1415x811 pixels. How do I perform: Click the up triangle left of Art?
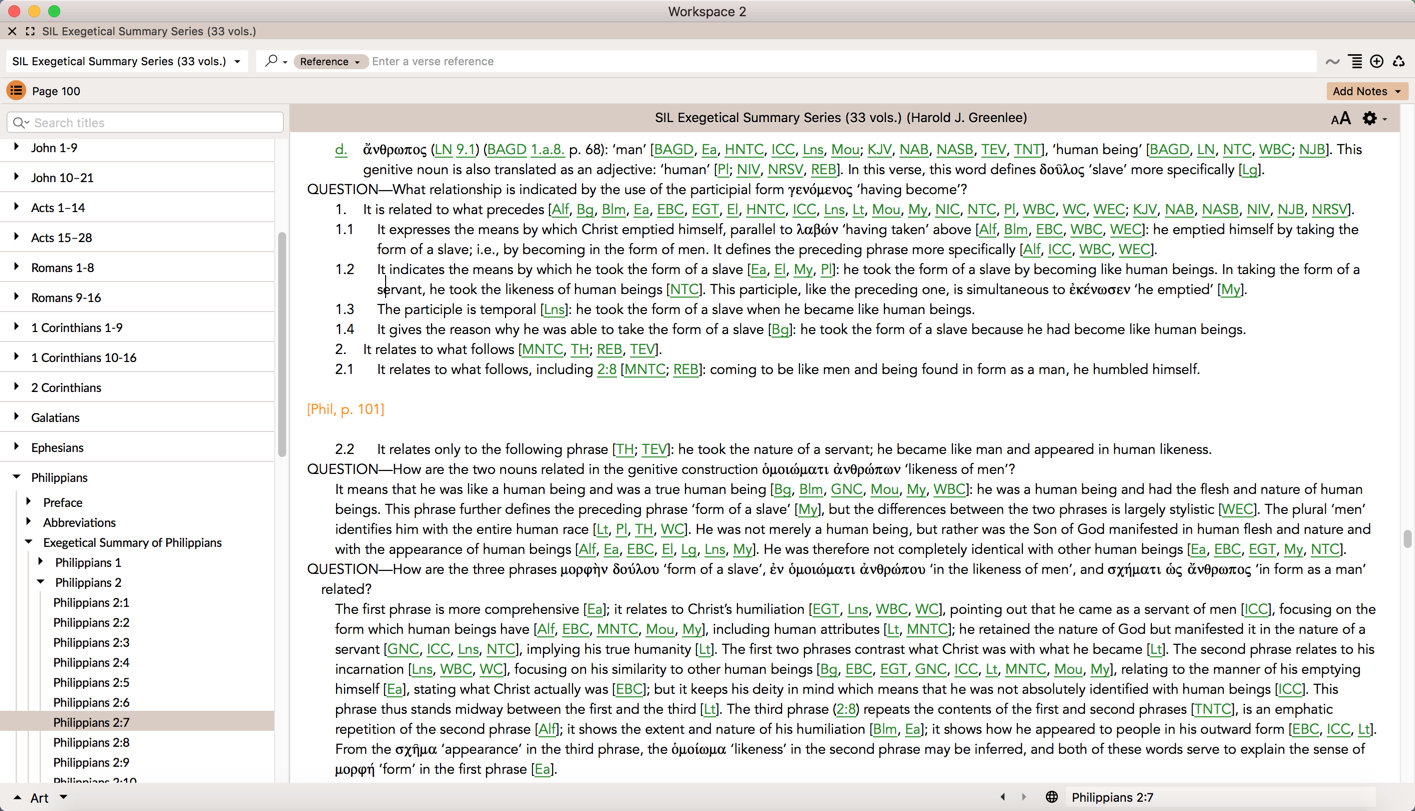pos(17,798)
